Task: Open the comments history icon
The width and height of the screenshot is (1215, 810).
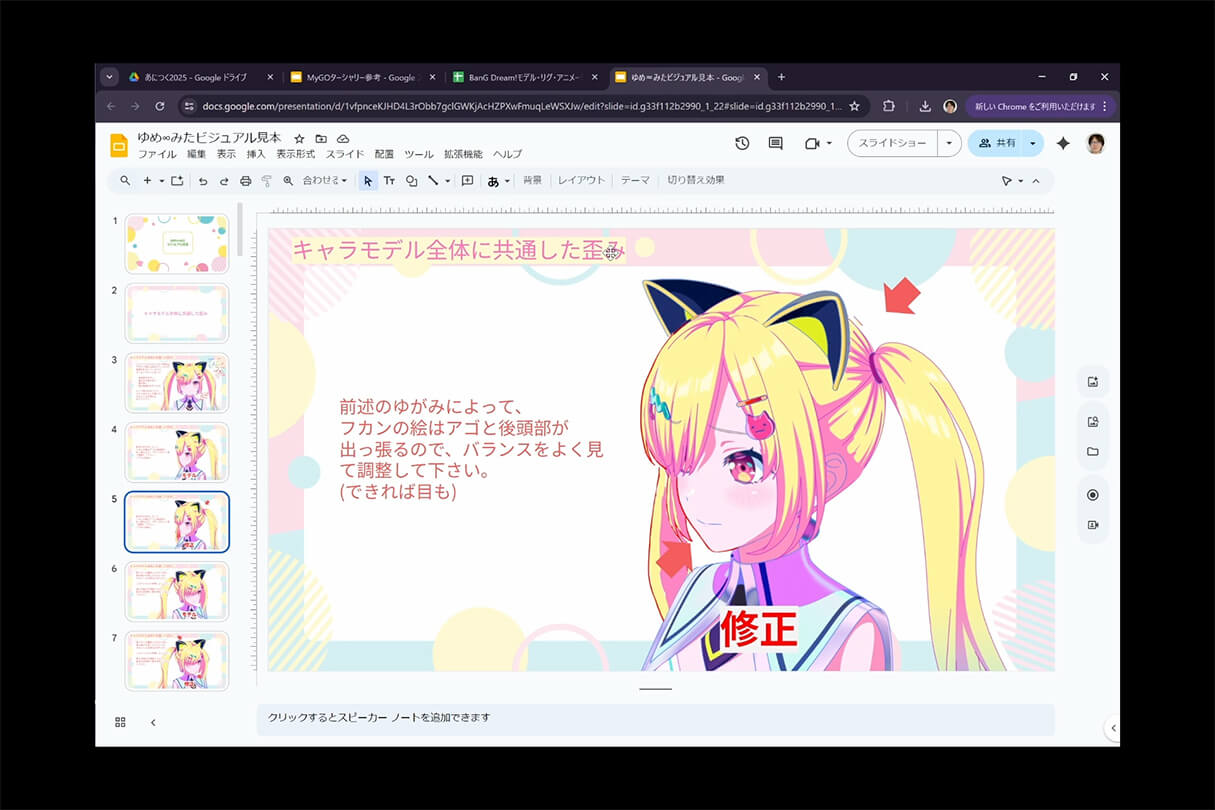Action: point(775,144)
